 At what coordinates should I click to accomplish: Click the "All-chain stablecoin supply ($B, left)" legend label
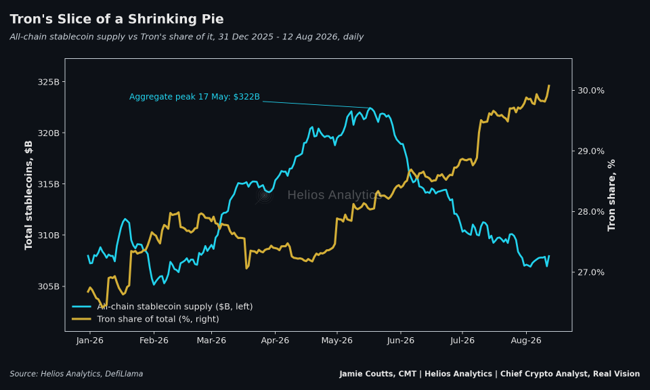point(175,307)
